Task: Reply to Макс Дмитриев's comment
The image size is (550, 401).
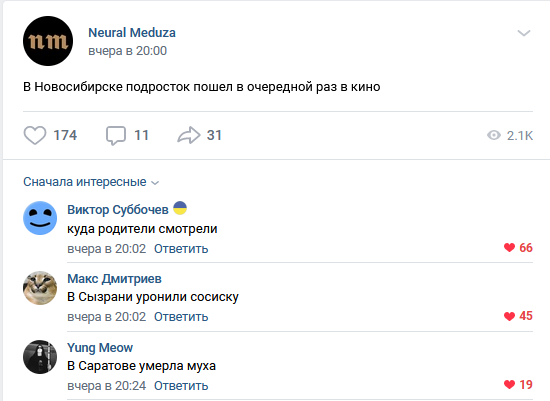Action: (x=181, y=317)
